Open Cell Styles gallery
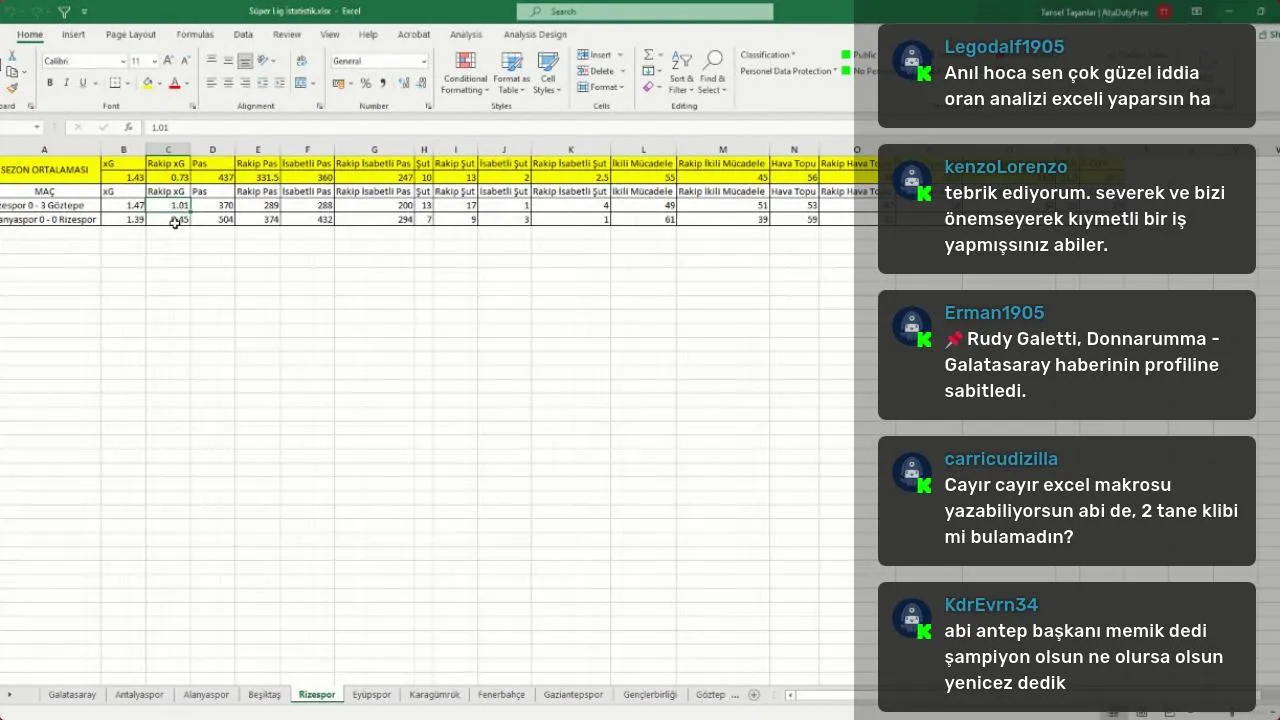 tap(547, 72)
